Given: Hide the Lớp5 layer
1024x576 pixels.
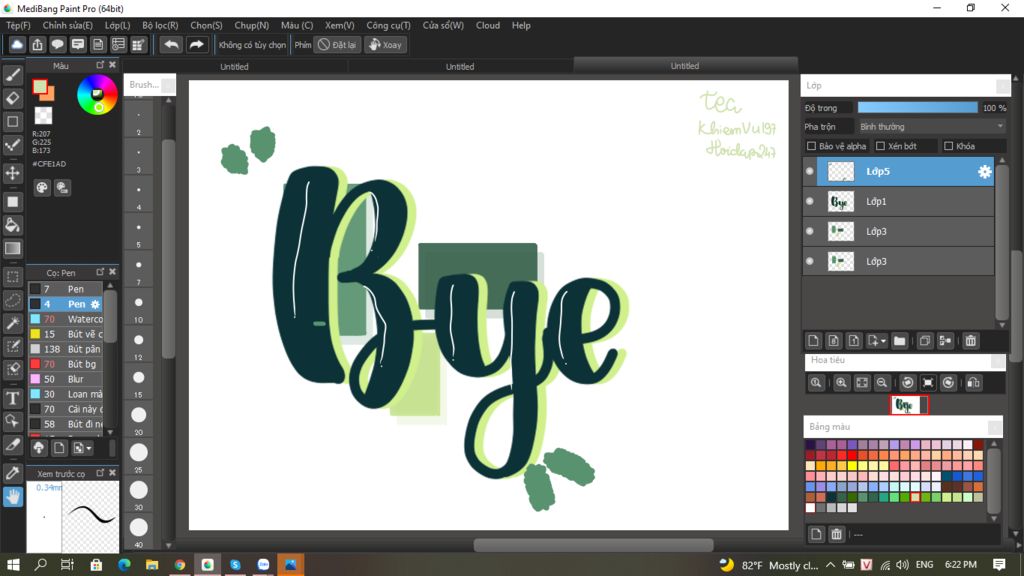Looking at the screenshot, I should pos(810,171).
